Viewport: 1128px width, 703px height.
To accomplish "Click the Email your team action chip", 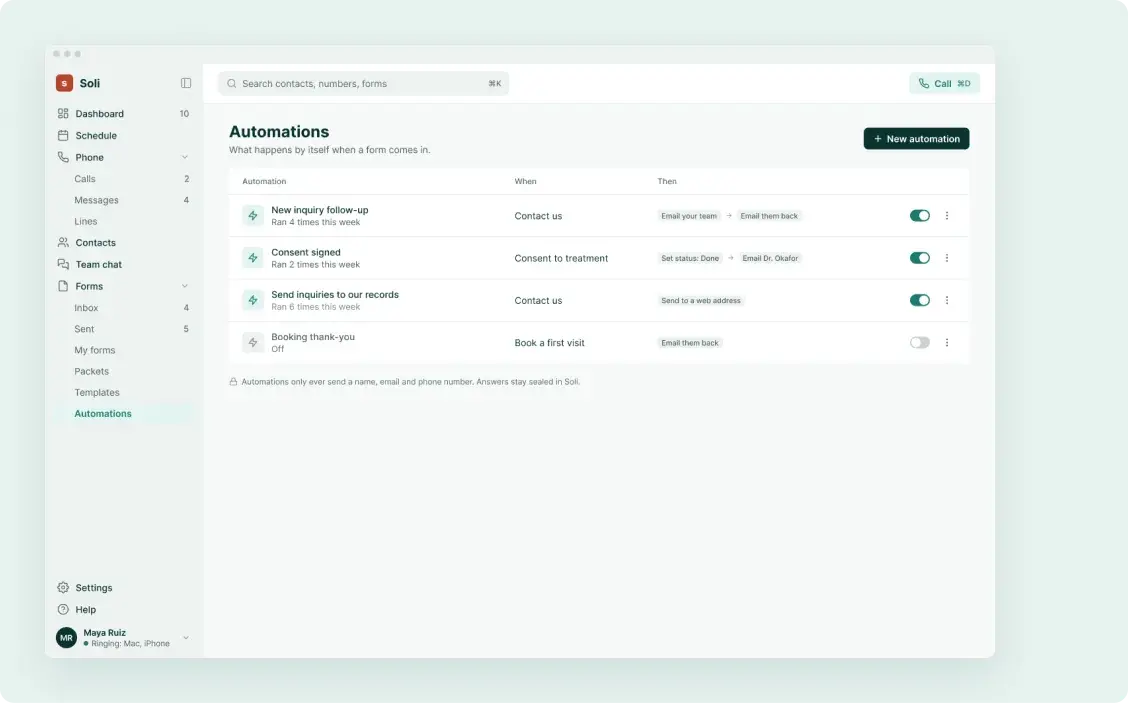I will [689, 216].
